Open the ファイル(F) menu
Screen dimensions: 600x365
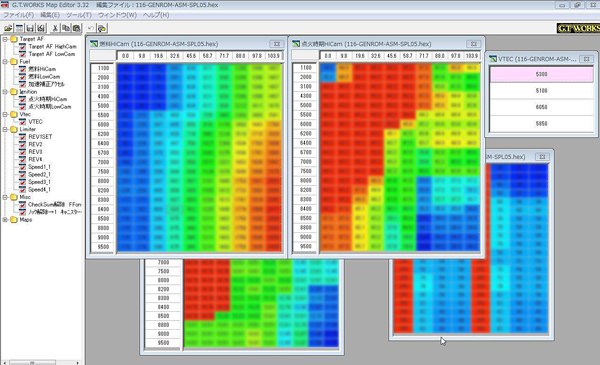pos(18,15)
